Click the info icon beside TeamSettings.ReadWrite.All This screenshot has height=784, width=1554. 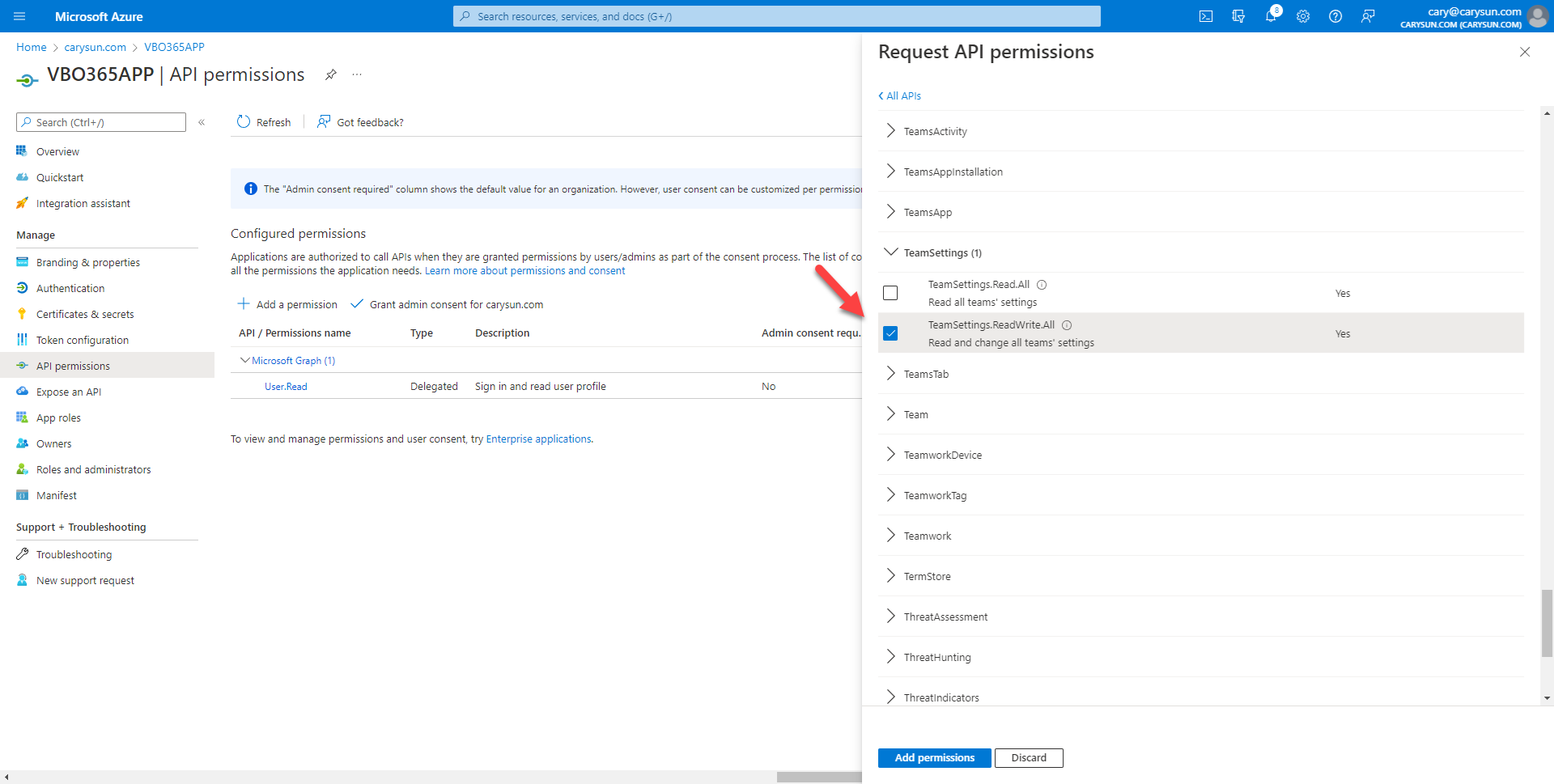1067,324
